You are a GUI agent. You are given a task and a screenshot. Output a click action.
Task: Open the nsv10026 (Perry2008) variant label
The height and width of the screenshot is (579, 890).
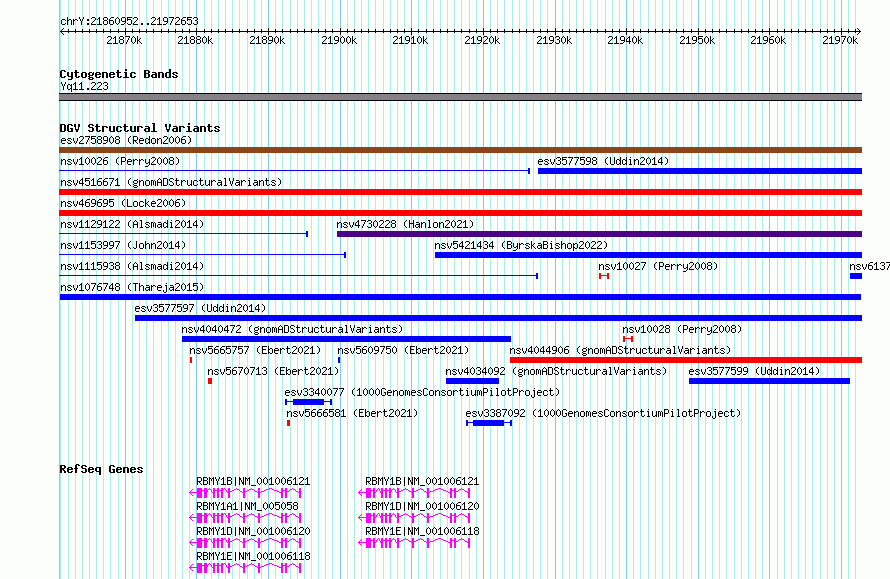tap(120, 161)
